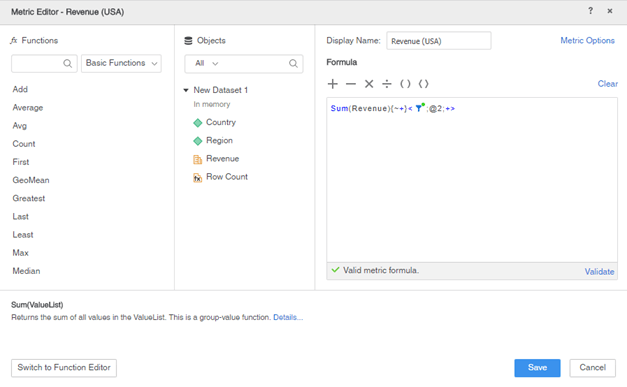The height and width of the screenshot is (387, 627).
Task: Open Metric Options link
Action: (587, 40)
